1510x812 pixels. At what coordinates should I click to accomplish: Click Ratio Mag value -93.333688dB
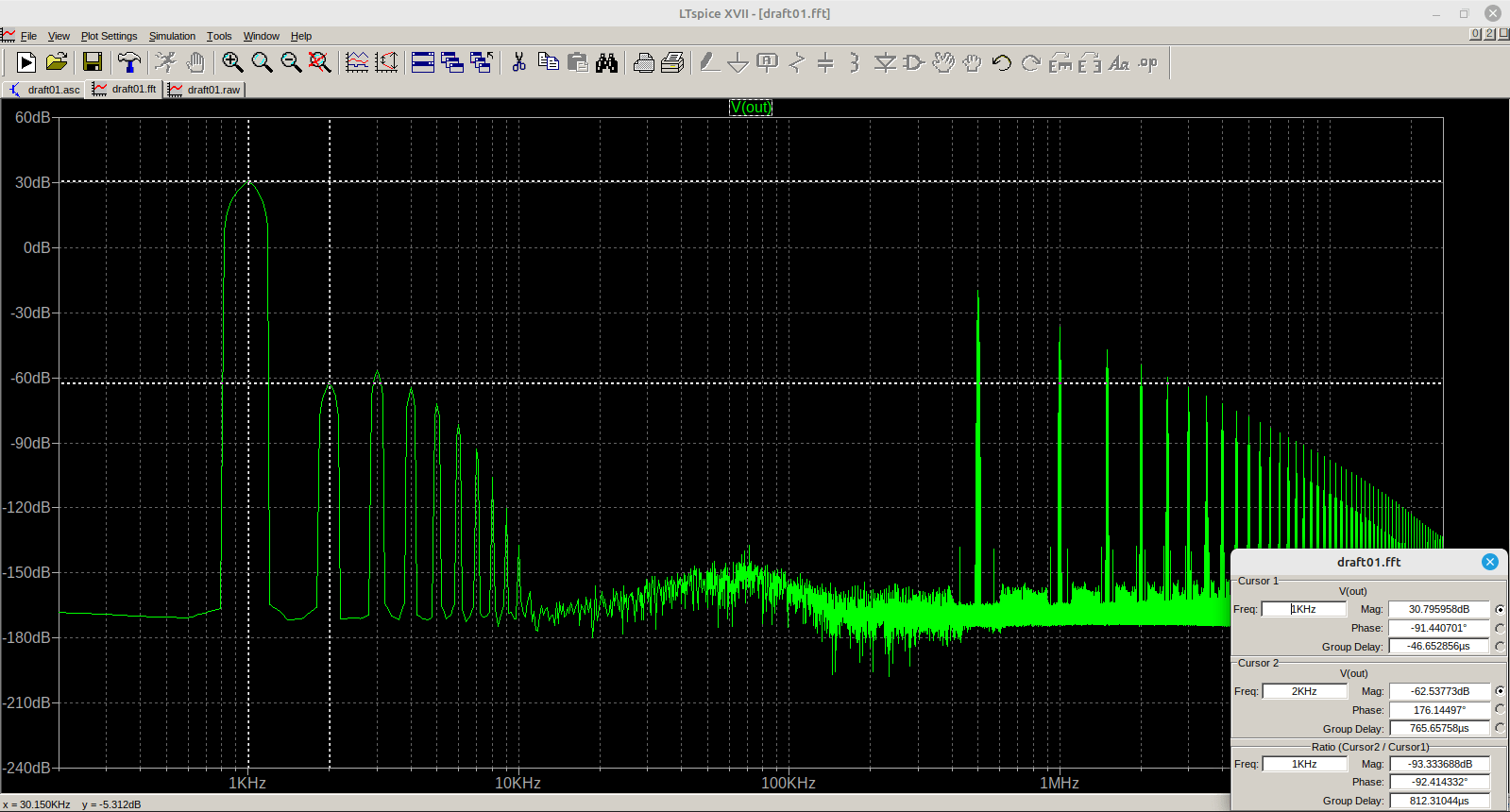pos(1439,764)
